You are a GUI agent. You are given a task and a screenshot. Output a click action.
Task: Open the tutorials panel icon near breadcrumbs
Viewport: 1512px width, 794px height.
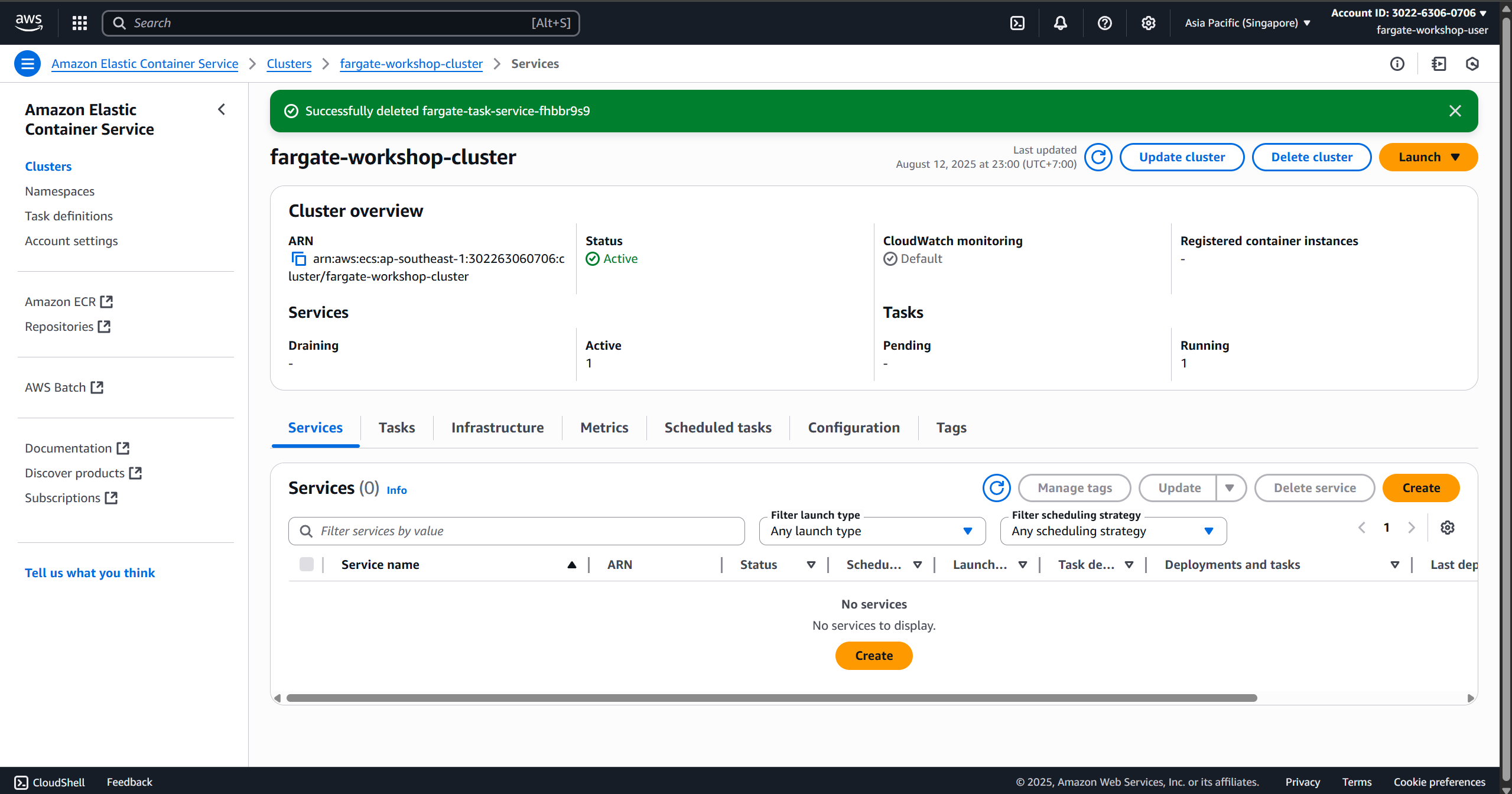coord(1439,64)
